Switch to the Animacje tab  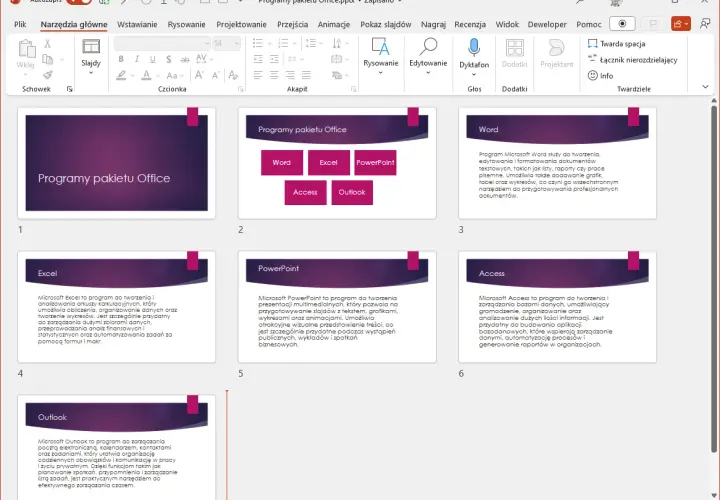[x=334, y=24]
